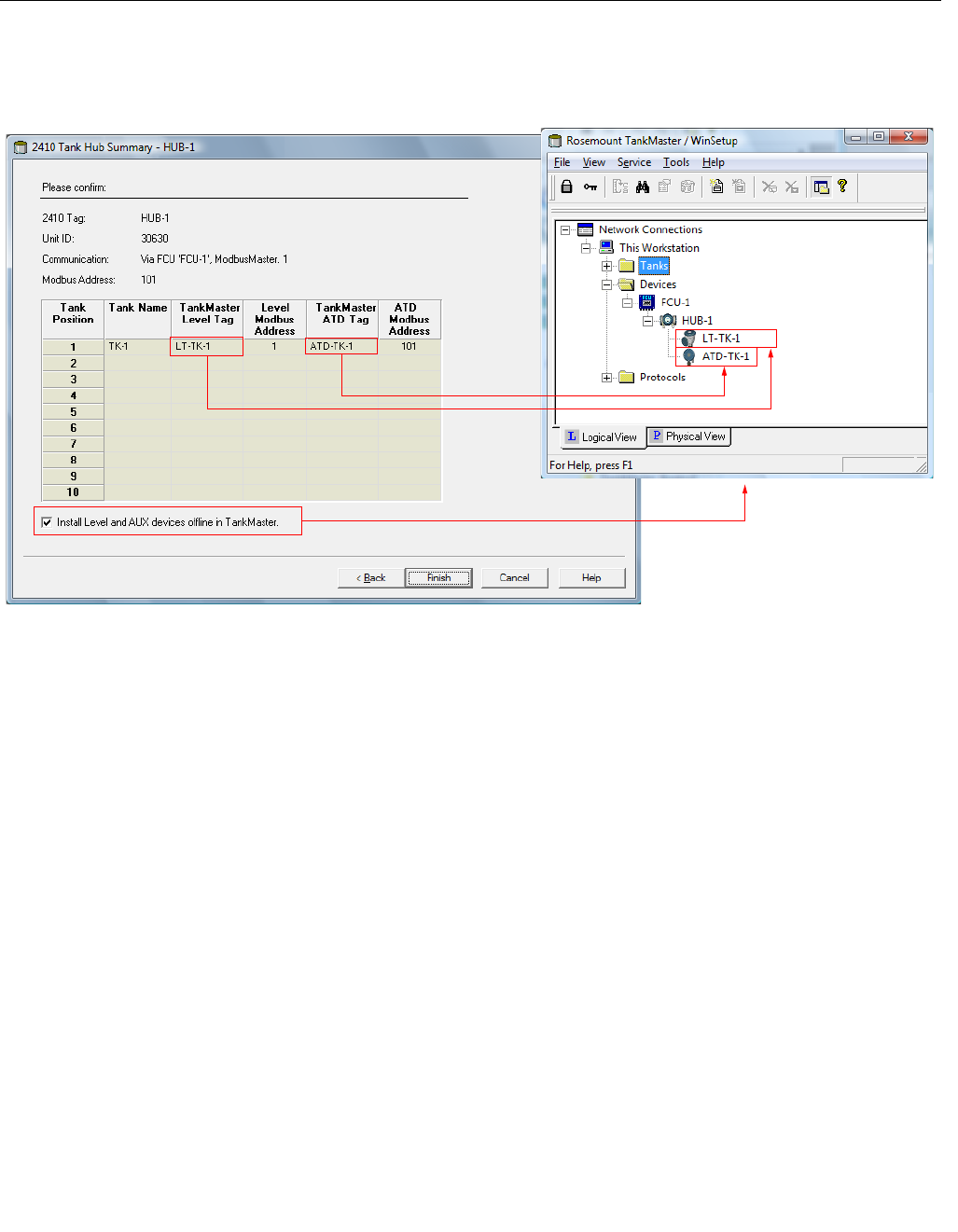958x1232 pixels.
Task: Select the HUB-1 tree item label
Action: tap(697, 320)
